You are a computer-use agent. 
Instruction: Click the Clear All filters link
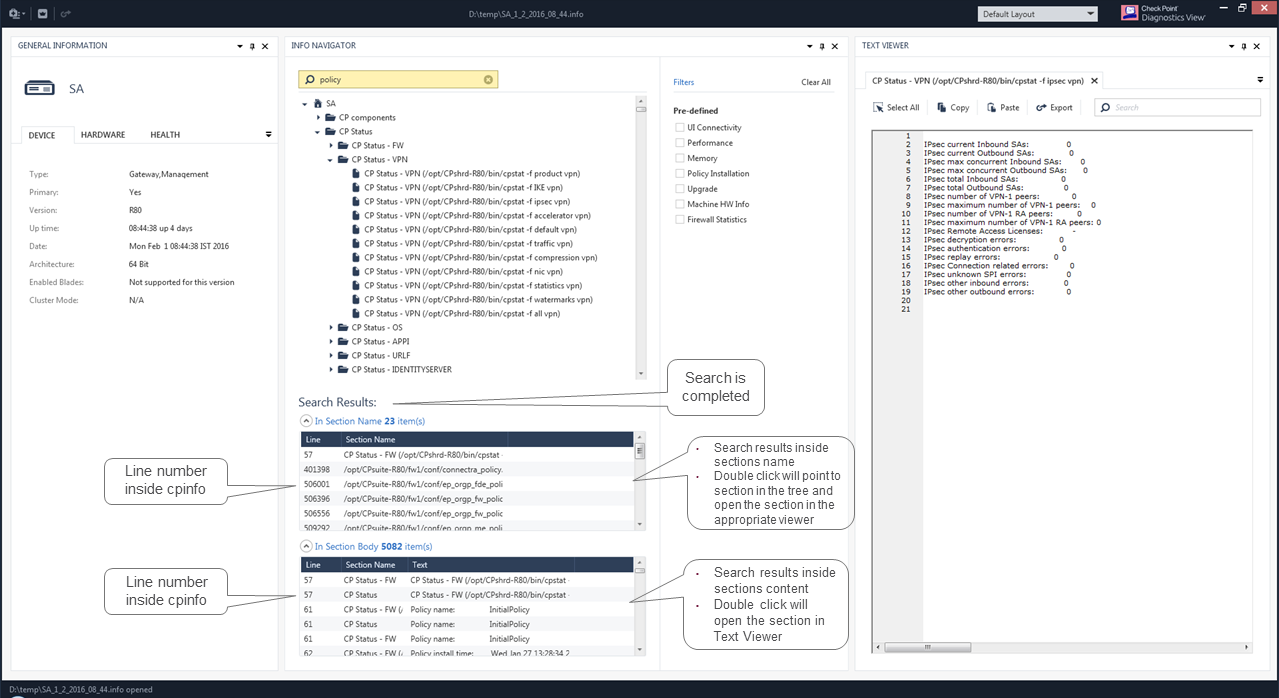816,82
